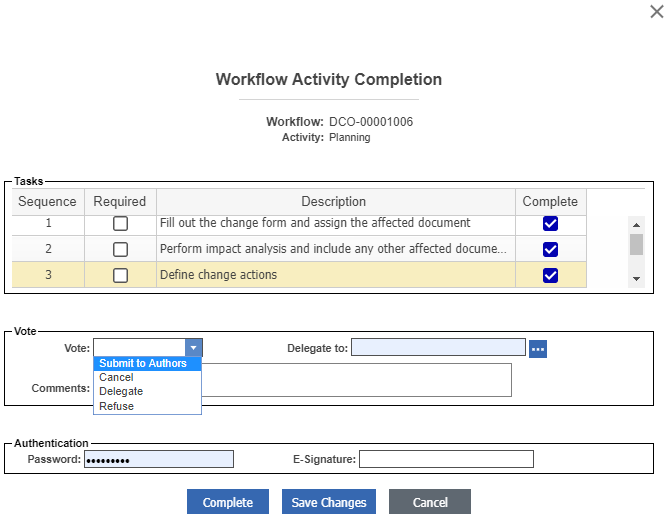The height and width of the screenshot is (518, 668).
Task: Click the Planning activity value
Action: click(x=349, y=138)
